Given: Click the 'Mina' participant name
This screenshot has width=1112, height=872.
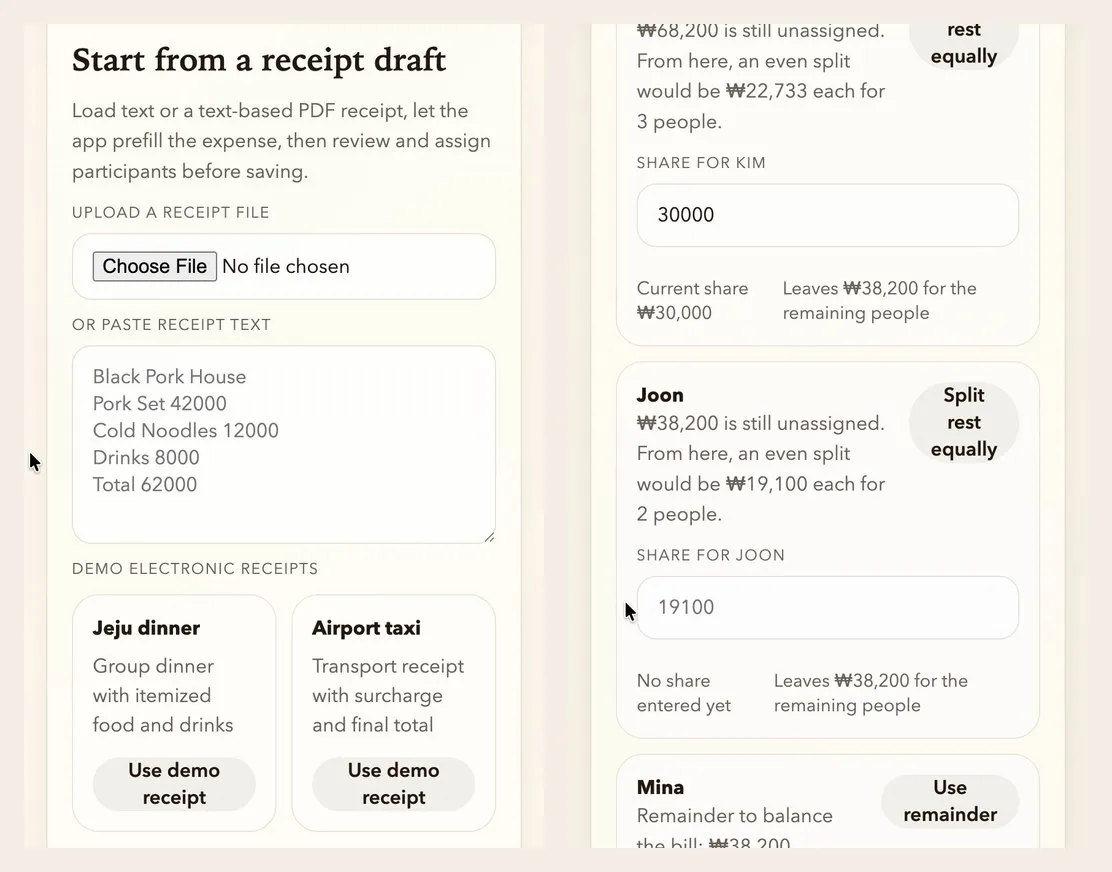Looking at the screenshot, I should pos(660,788).
